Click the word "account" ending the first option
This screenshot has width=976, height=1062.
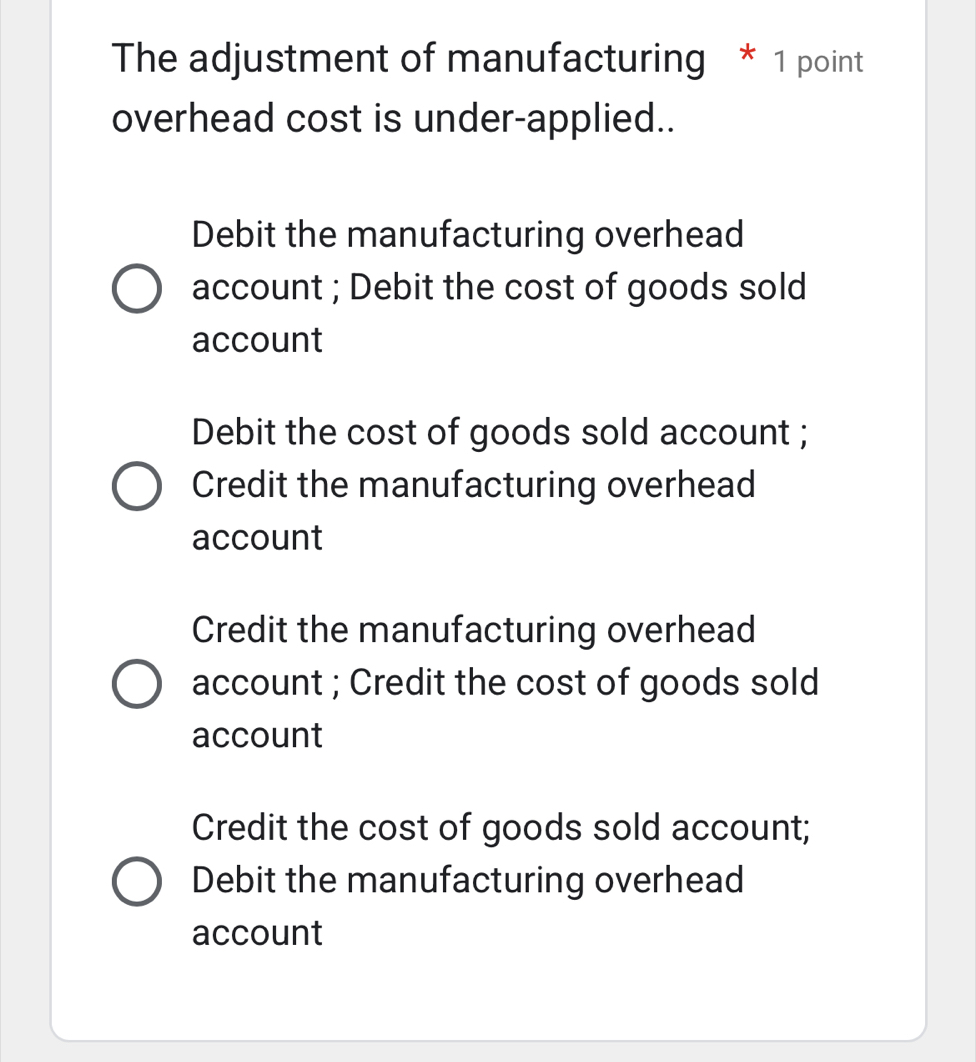[x=257, y=340]
